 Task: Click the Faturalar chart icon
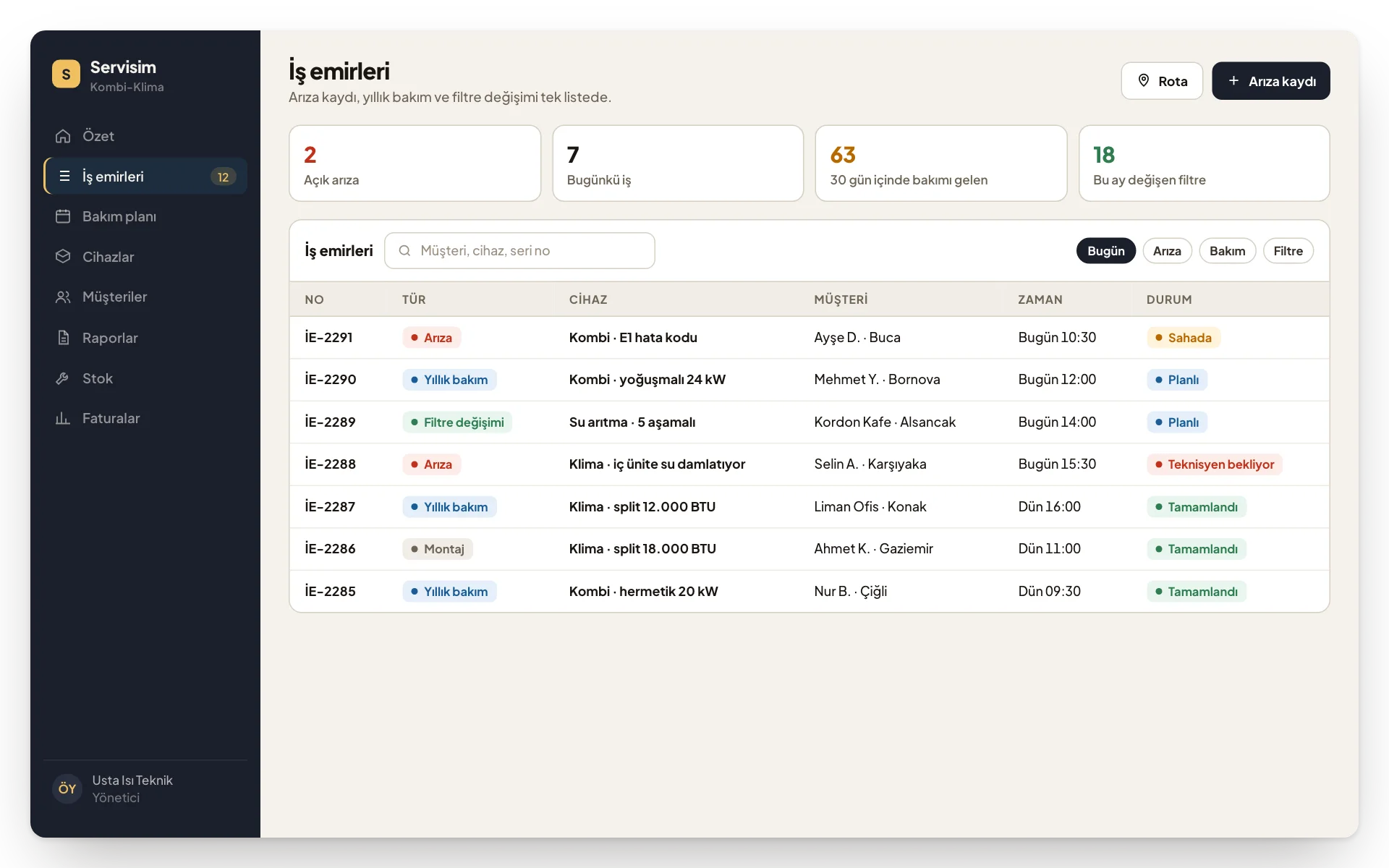click(x=63, y=418)
